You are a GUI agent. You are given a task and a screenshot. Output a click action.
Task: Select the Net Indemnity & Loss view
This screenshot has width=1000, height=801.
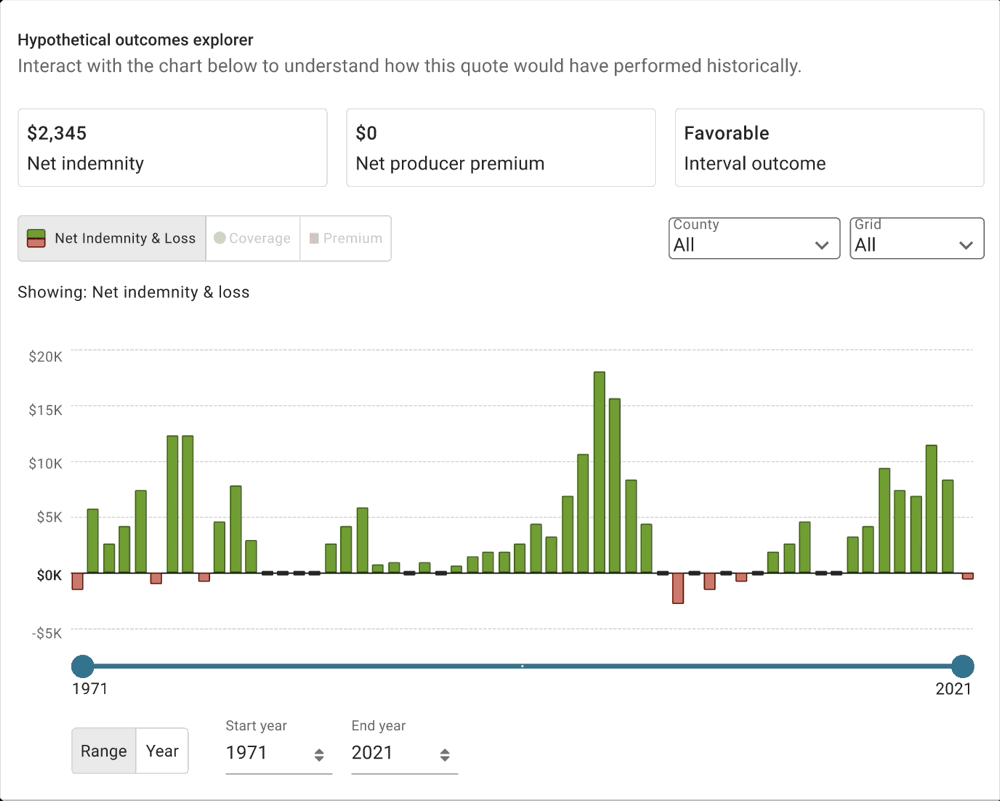tap(112, 239)
